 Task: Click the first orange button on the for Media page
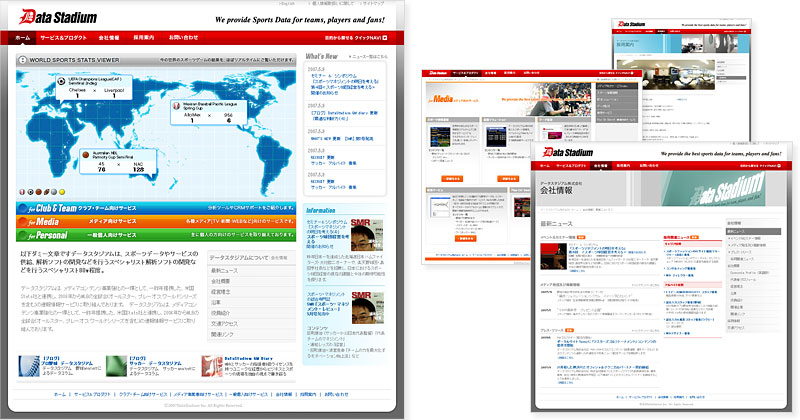pos(452,179)
